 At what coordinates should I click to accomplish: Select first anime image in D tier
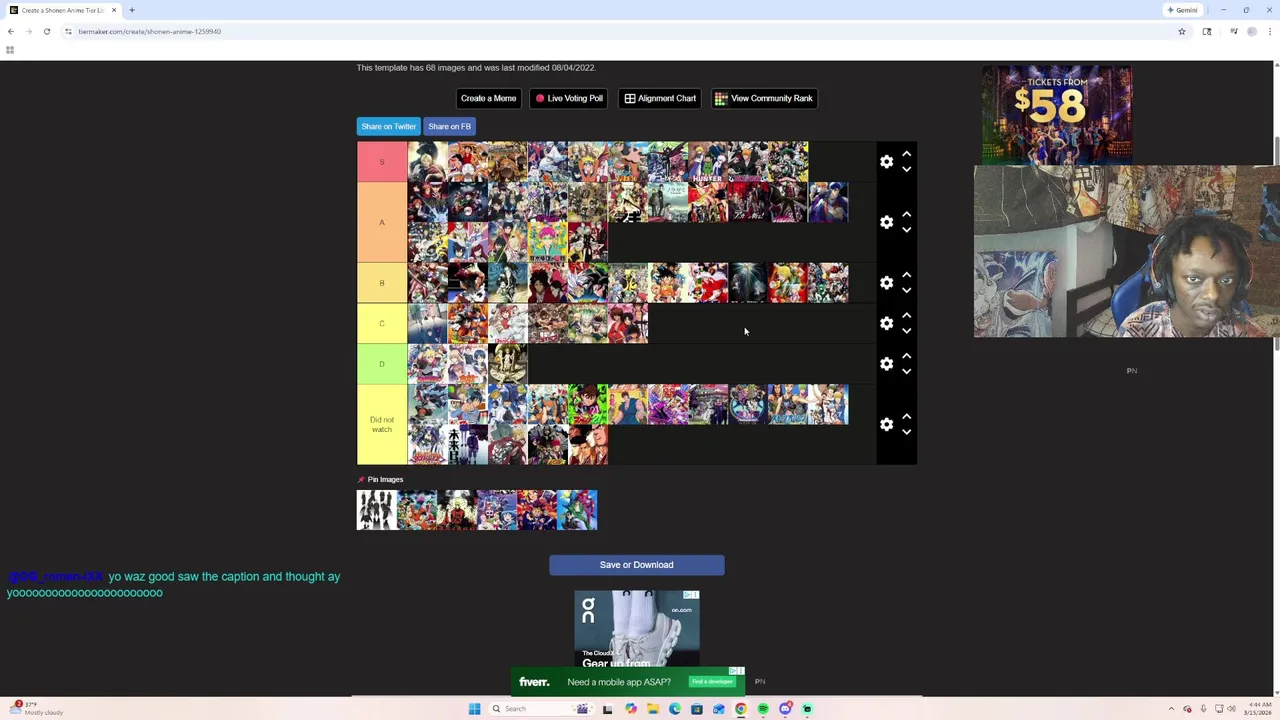pos(427,364)
